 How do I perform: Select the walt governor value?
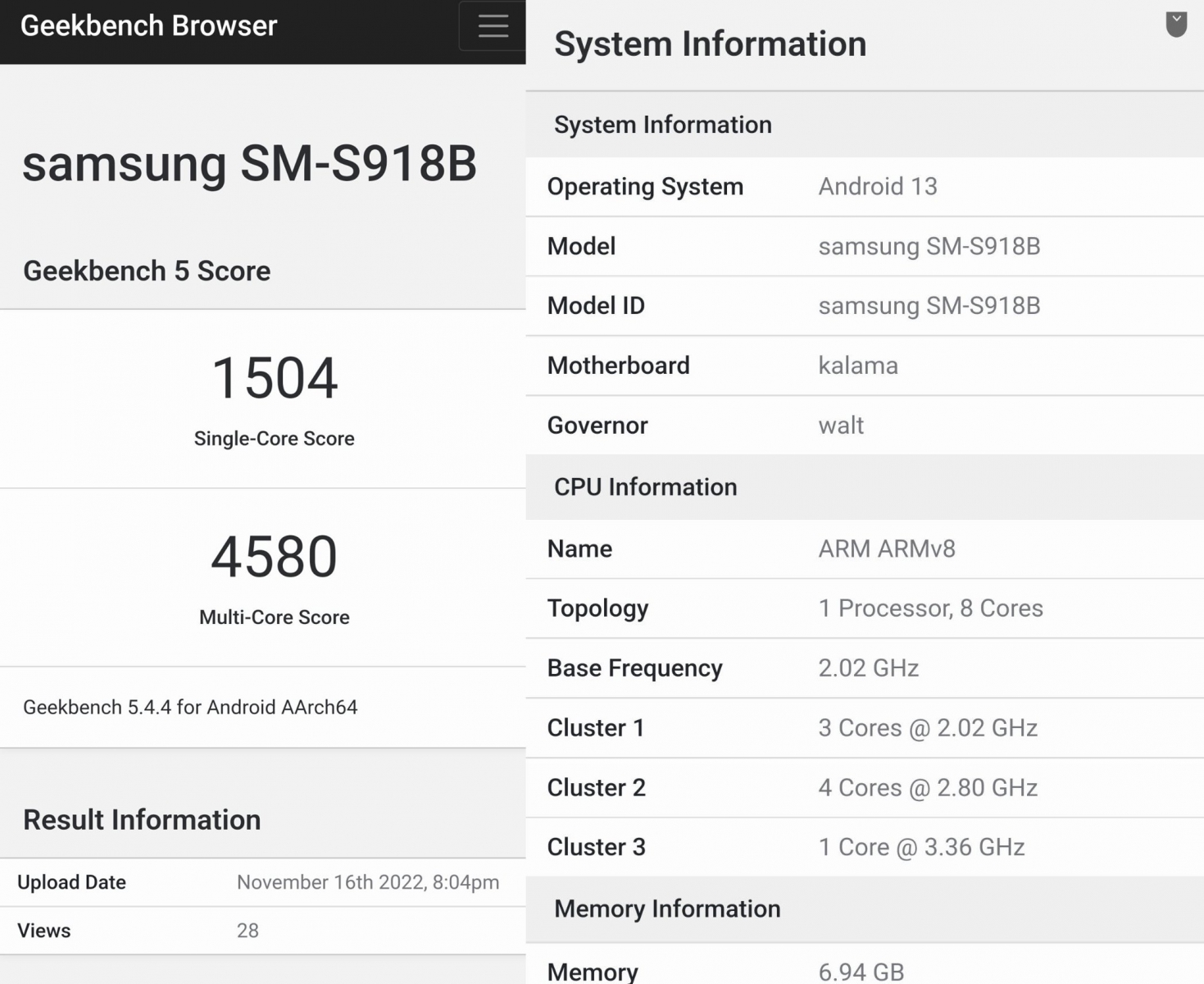point(841,426)
